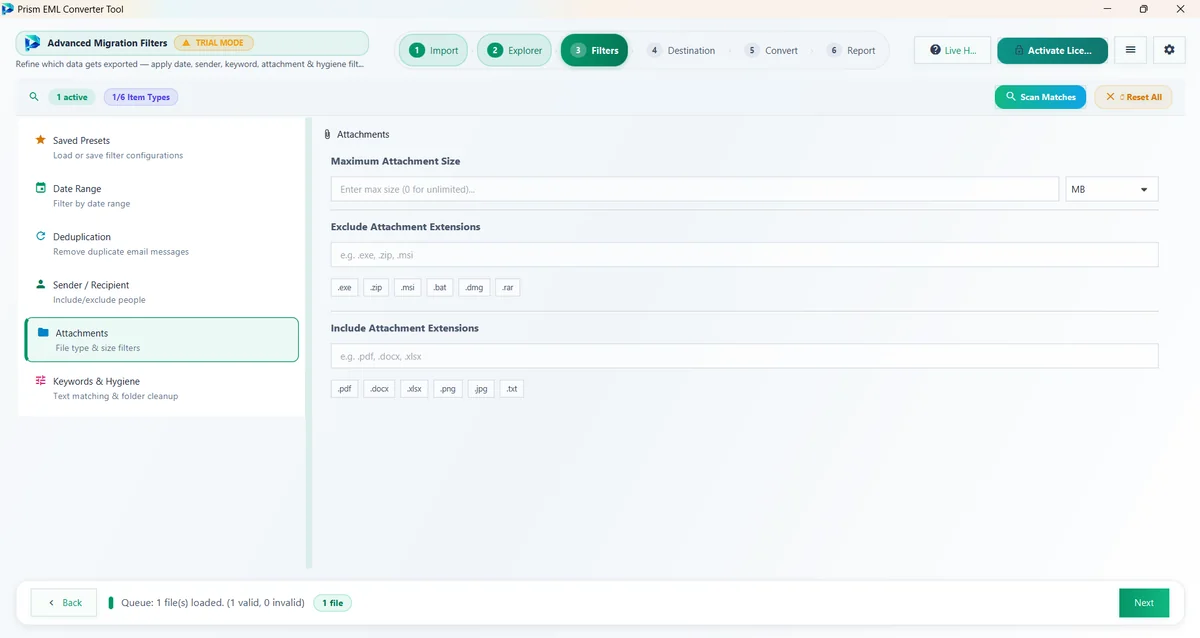Click the search magnifier icon
This screenshot has width=1200, height=638.
34,97
